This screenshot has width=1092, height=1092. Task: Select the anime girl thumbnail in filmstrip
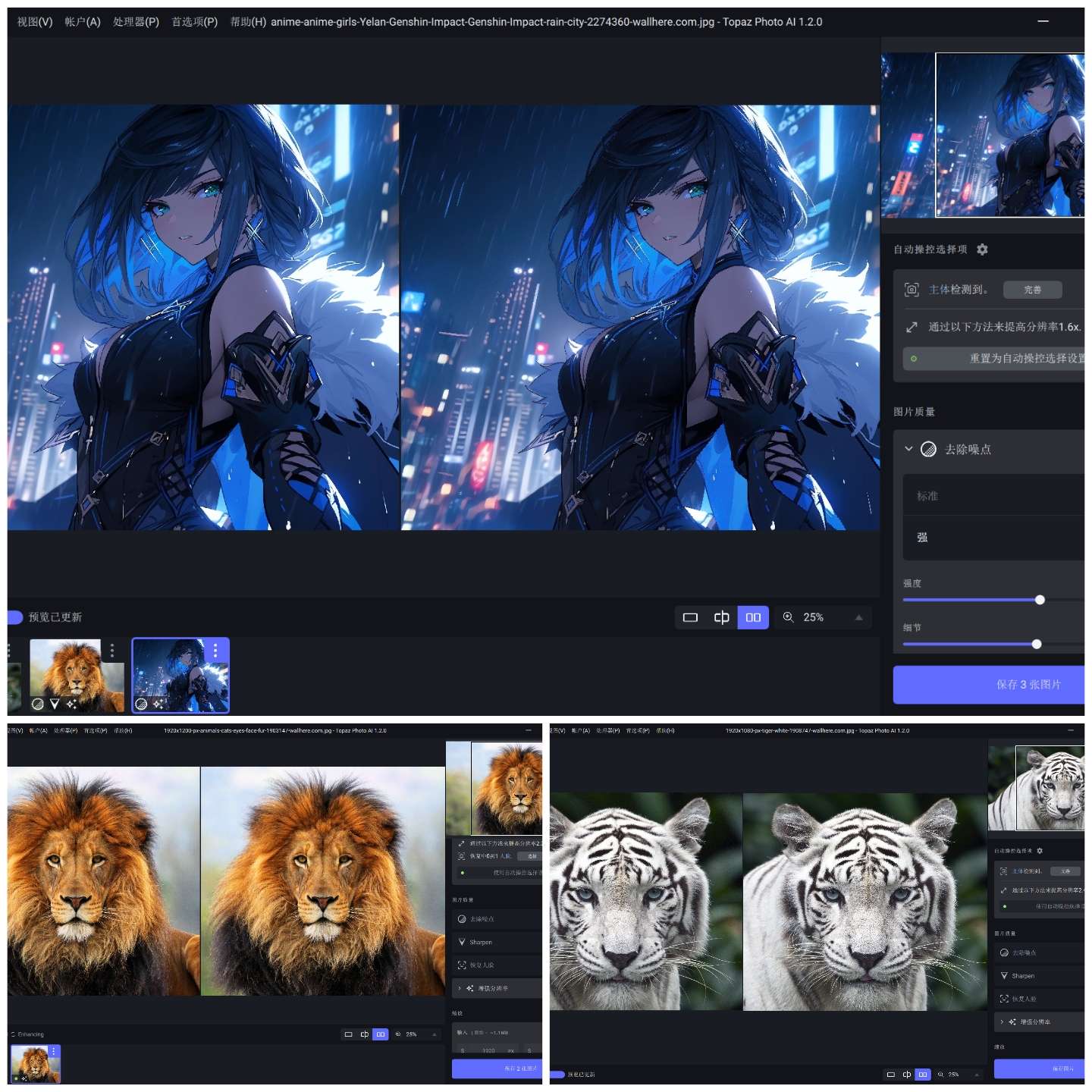point(180,675)
